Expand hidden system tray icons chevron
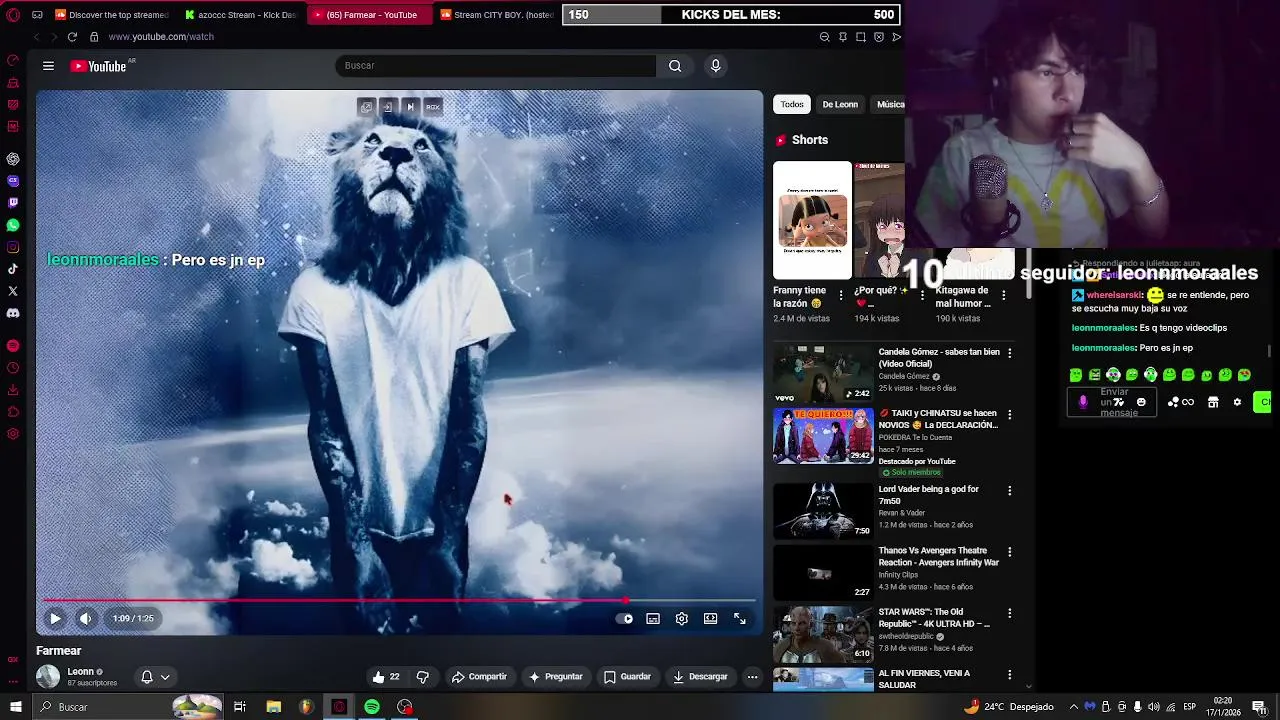This screenshot has width=1280, height=720. [1074, 707]
